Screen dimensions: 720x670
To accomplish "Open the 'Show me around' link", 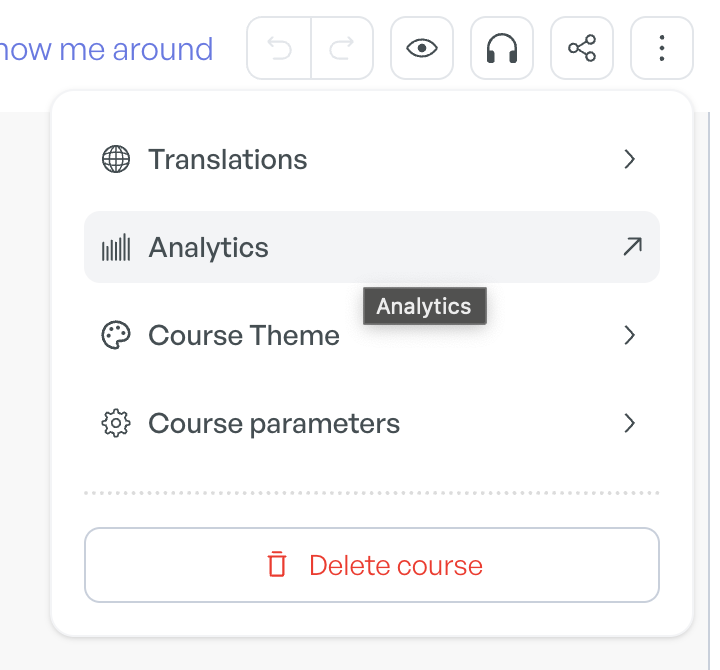I will [107, 49].
